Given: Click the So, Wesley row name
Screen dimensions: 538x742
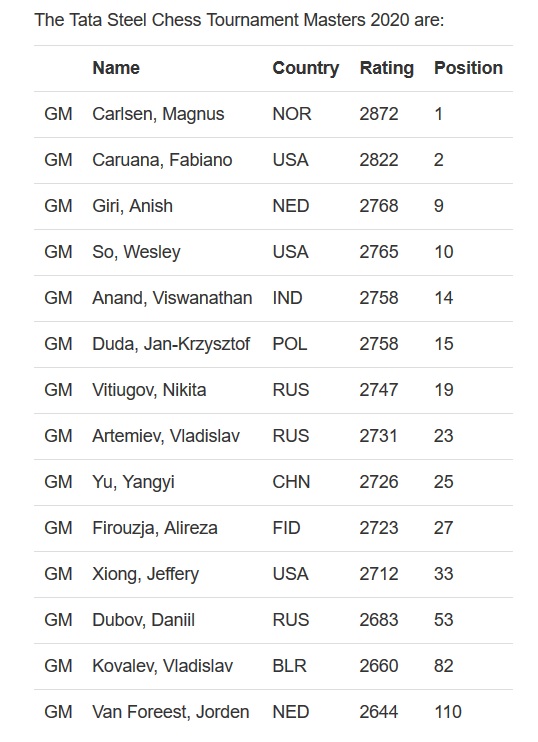Looking at the screenshot, I should (136, 252).
